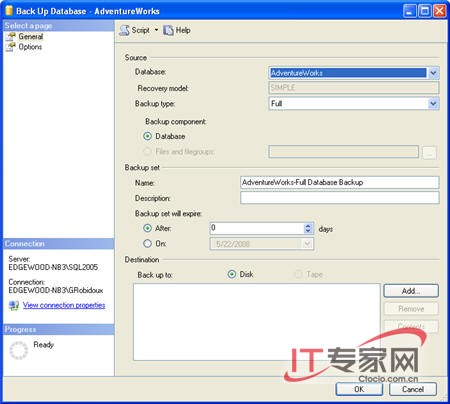This screenshot has height=404, width=450.
Task: Click the Help book icon
Action: coord(168,30)
